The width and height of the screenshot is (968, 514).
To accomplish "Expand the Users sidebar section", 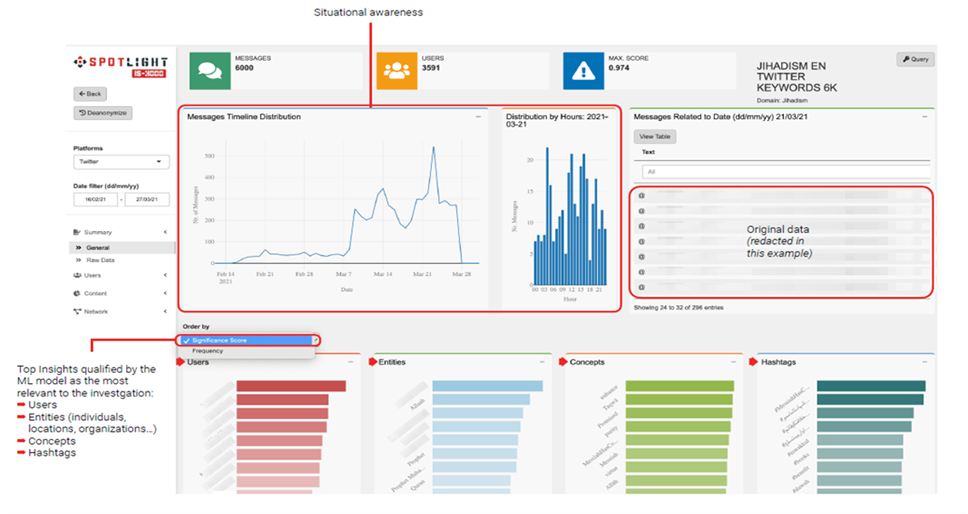I will click(x=120, y=275).
